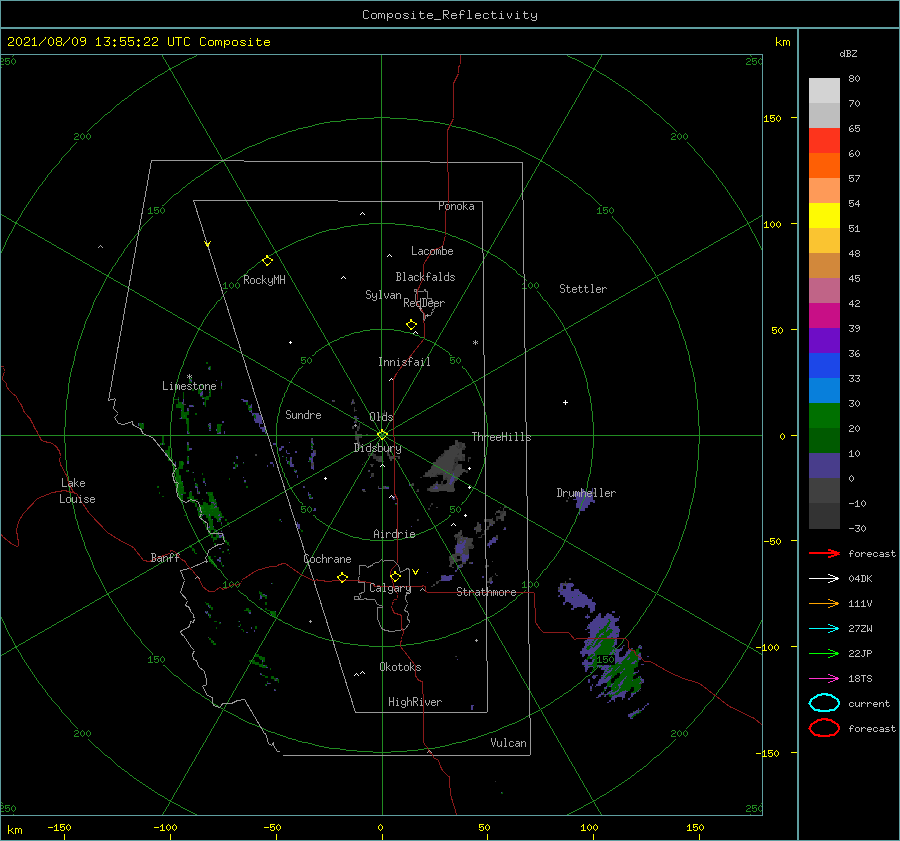This screenshot has height=841, width=900.
Task: Pick the light gray 70-80 dBZ swatch
Action: 824,91
